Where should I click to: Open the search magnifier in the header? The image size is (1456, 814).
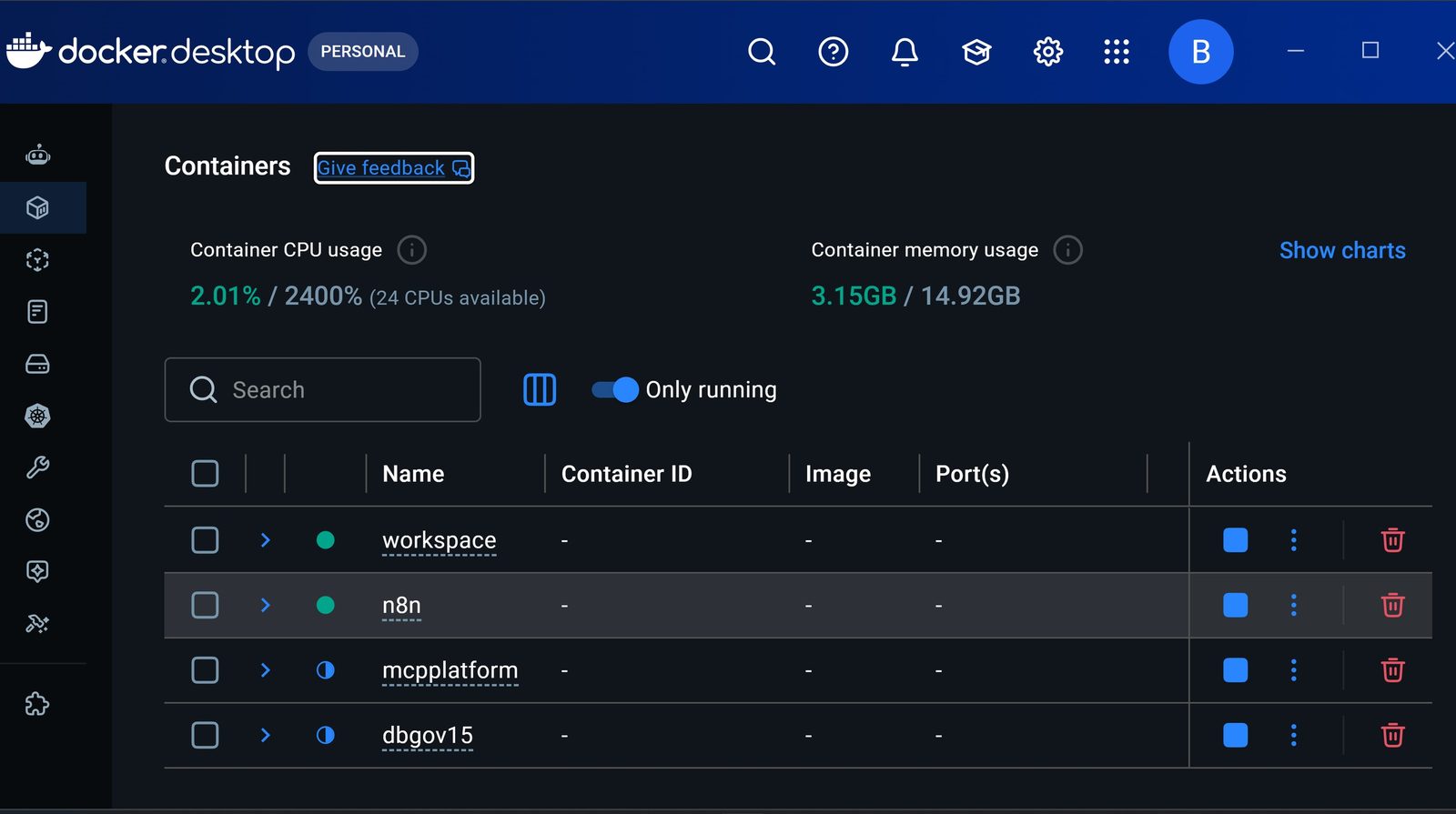[762, 52]
